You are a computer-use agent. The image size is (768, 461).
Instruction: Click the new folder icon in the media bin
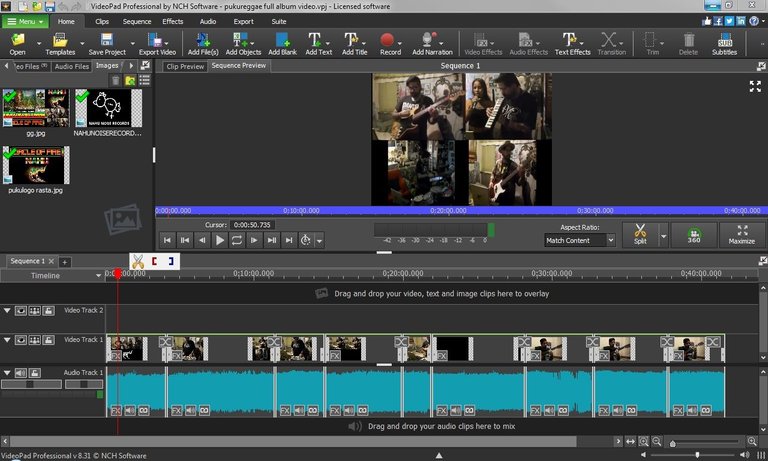130,80
